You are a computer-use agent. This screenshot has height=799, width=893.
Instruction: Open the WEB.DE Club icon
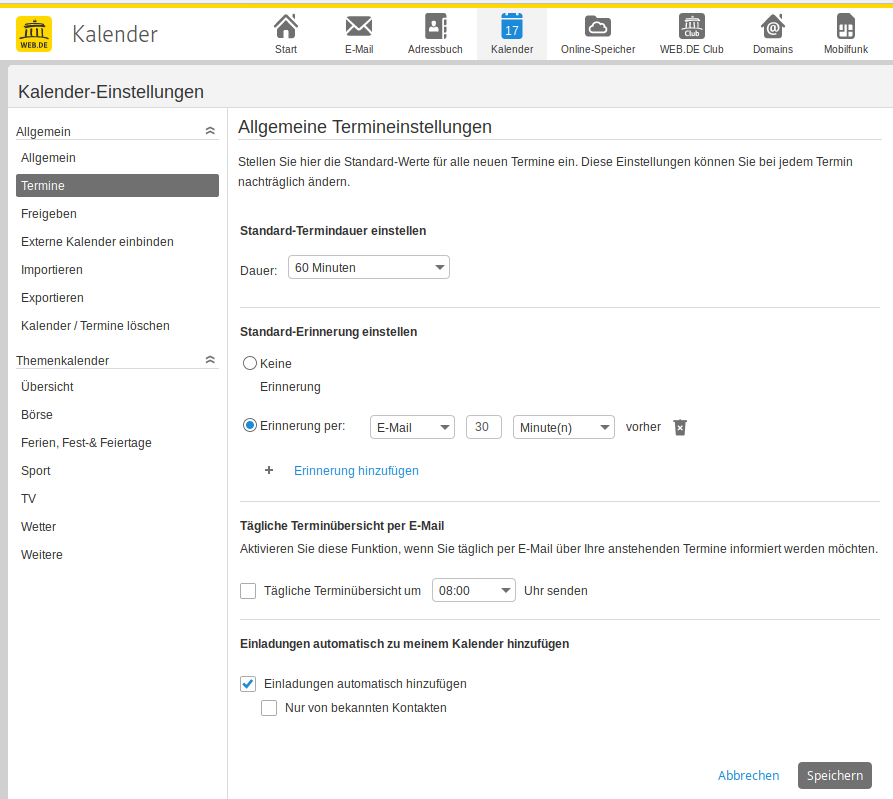click(691, 27)
